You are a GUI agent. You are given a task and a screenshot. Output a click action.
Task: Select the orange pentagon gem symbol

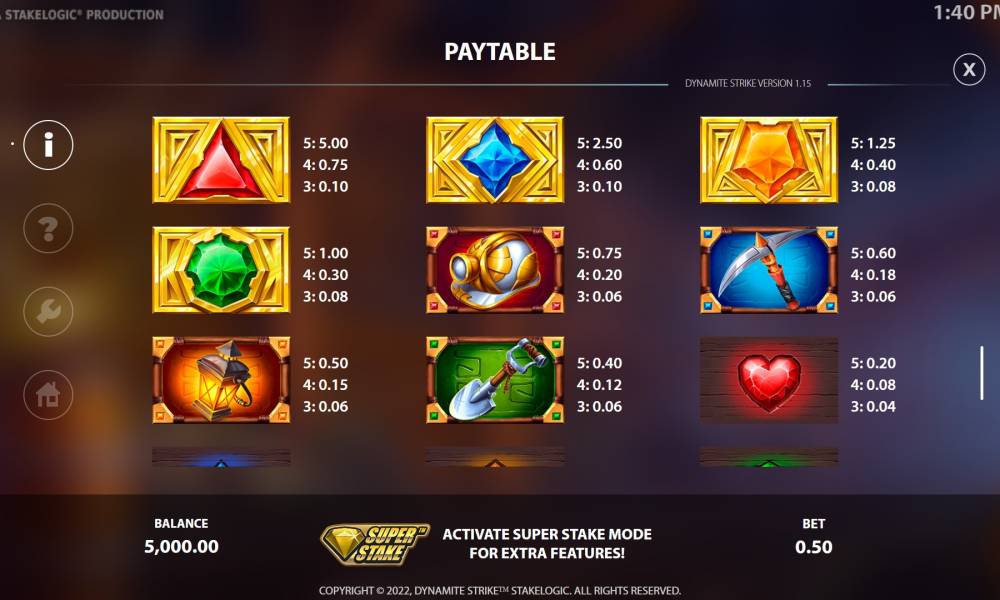tap(768, 159)
